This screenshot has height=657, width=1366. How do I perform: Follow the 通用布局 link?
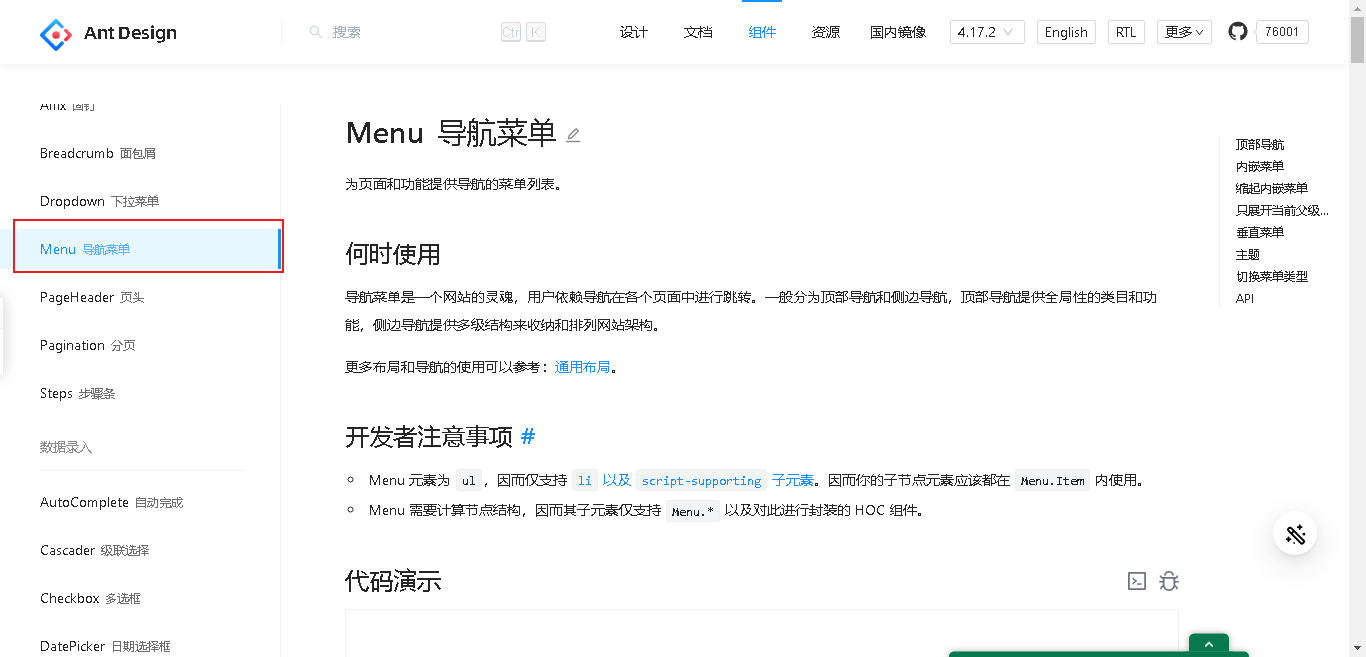pos(583,367)
